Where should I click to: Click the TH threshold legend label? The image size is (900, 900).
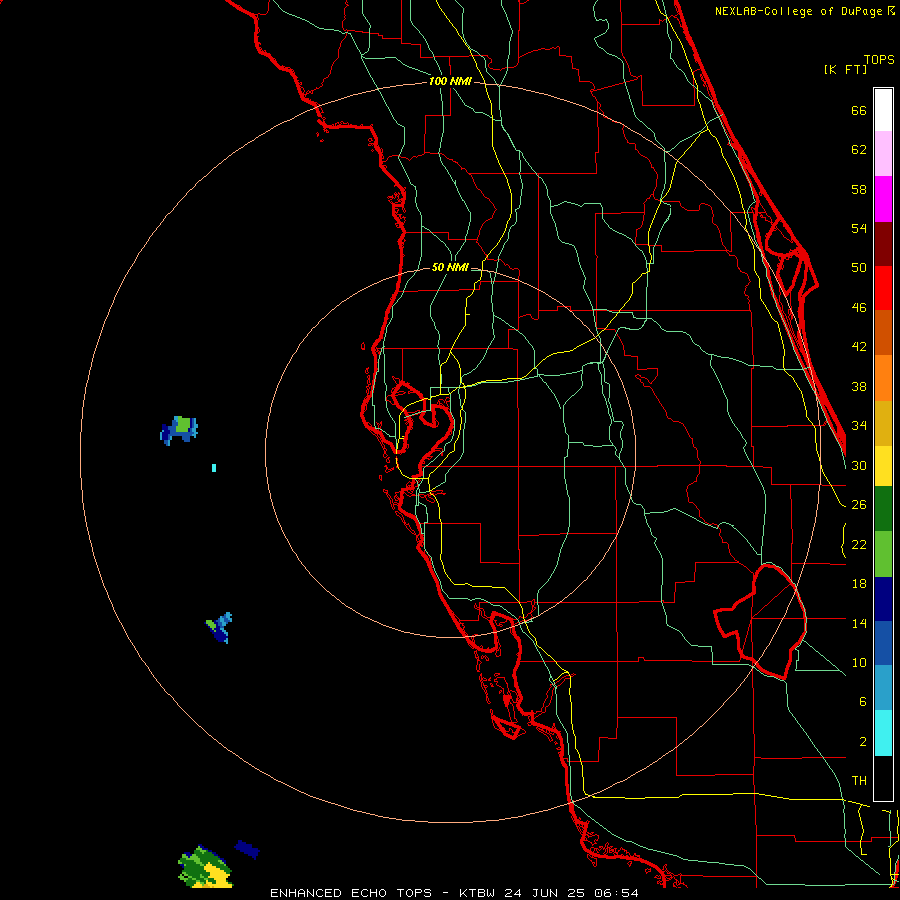coord(859,781)
